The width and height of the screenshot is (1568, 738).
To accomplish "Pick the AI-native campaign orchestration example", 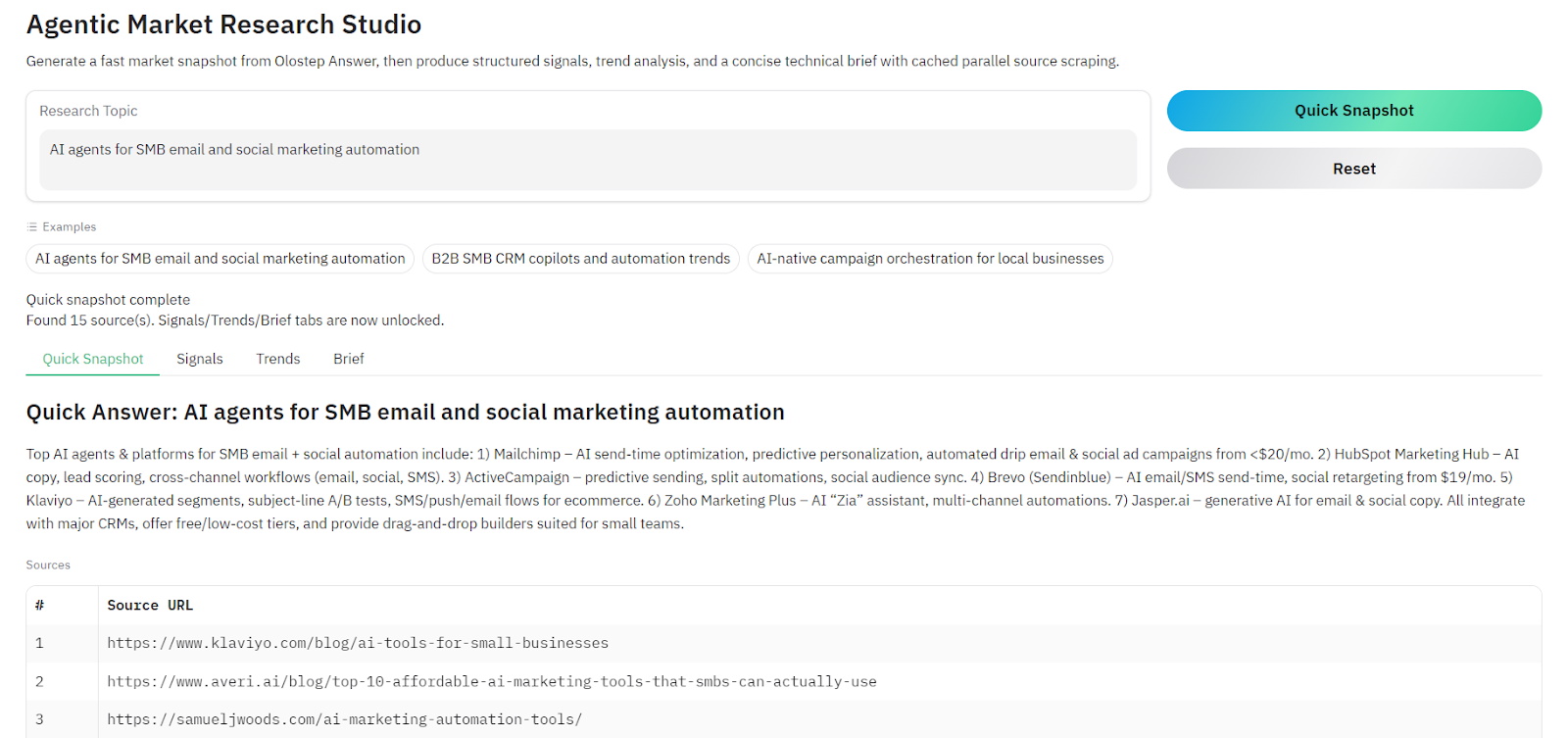I will [929, 259].
